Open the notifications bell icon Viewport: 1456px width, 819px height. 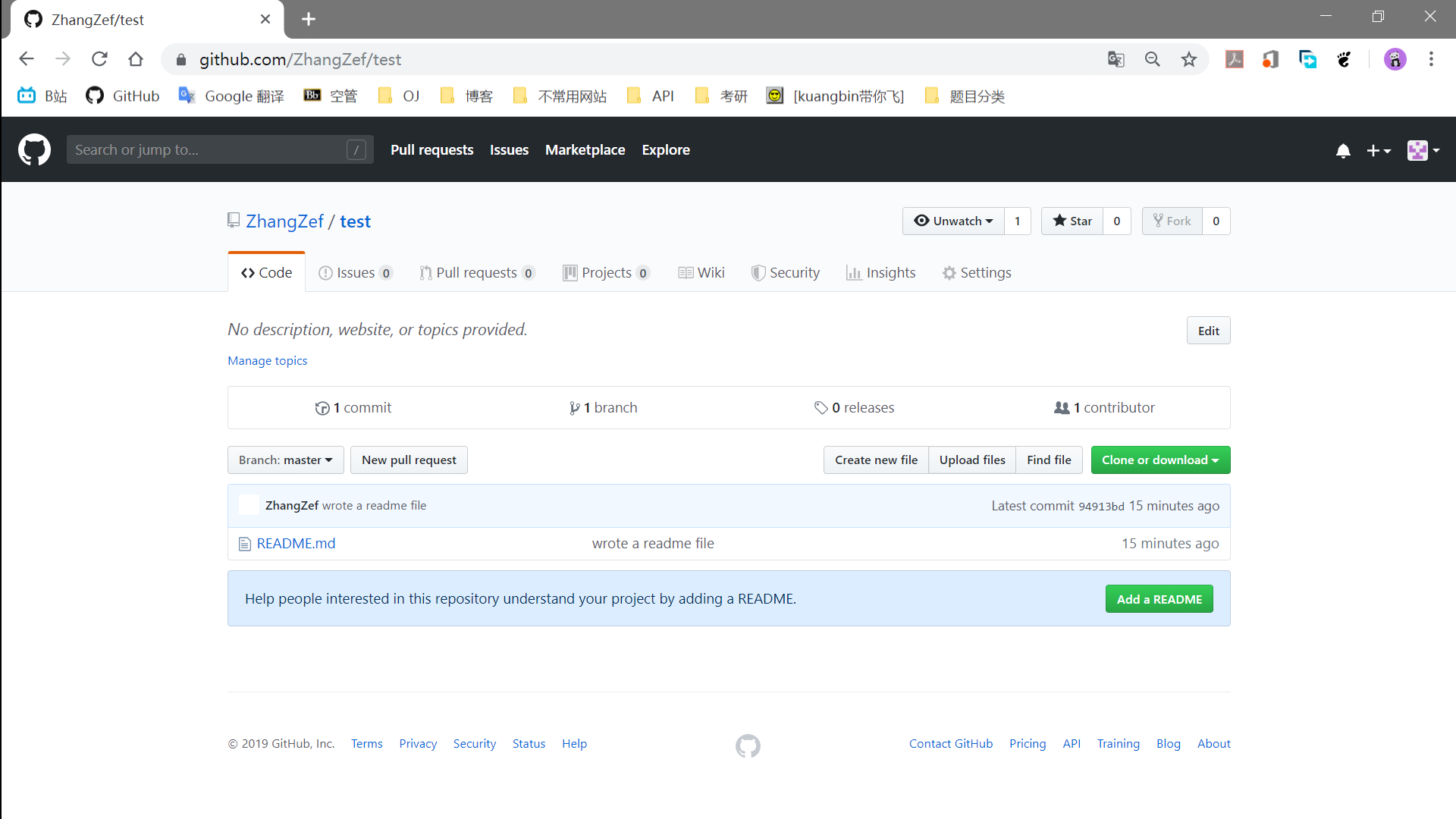[1343, 151]
